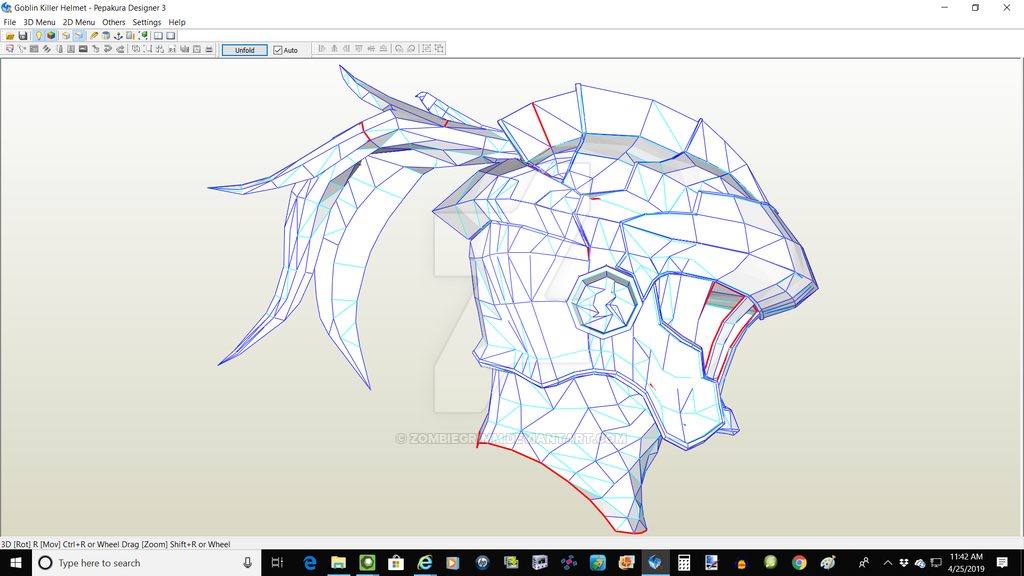Click the taskbar microphone icon
Viewport: 1024px width, 576px height.
(248, 562)
